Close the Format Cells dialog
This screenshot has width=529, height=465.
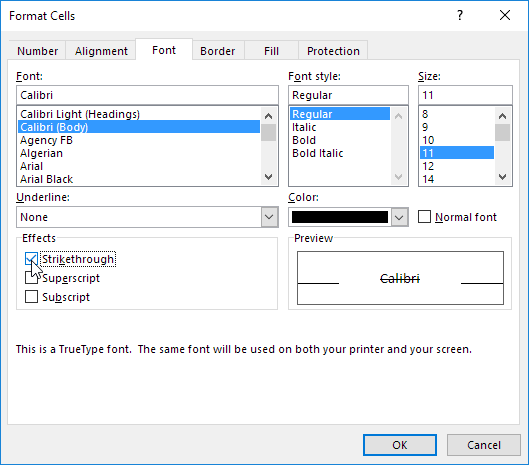505,15
